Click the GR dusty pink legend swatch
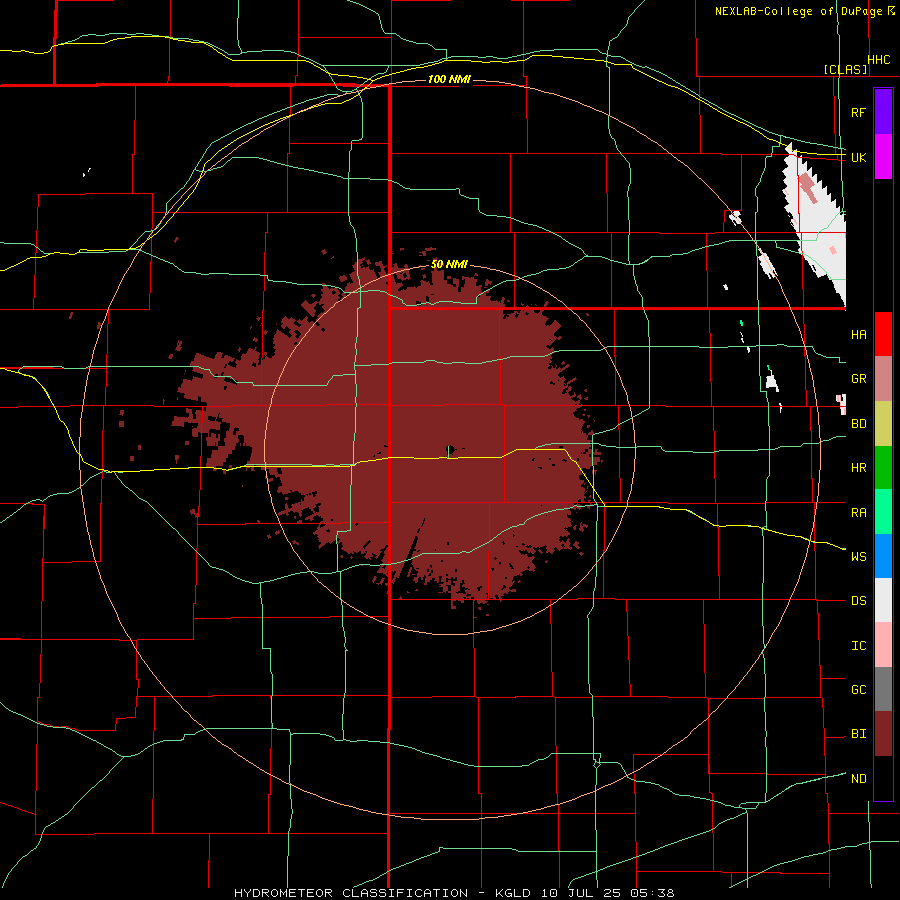Screen dimensions: 900x900 tap(883, 379)
